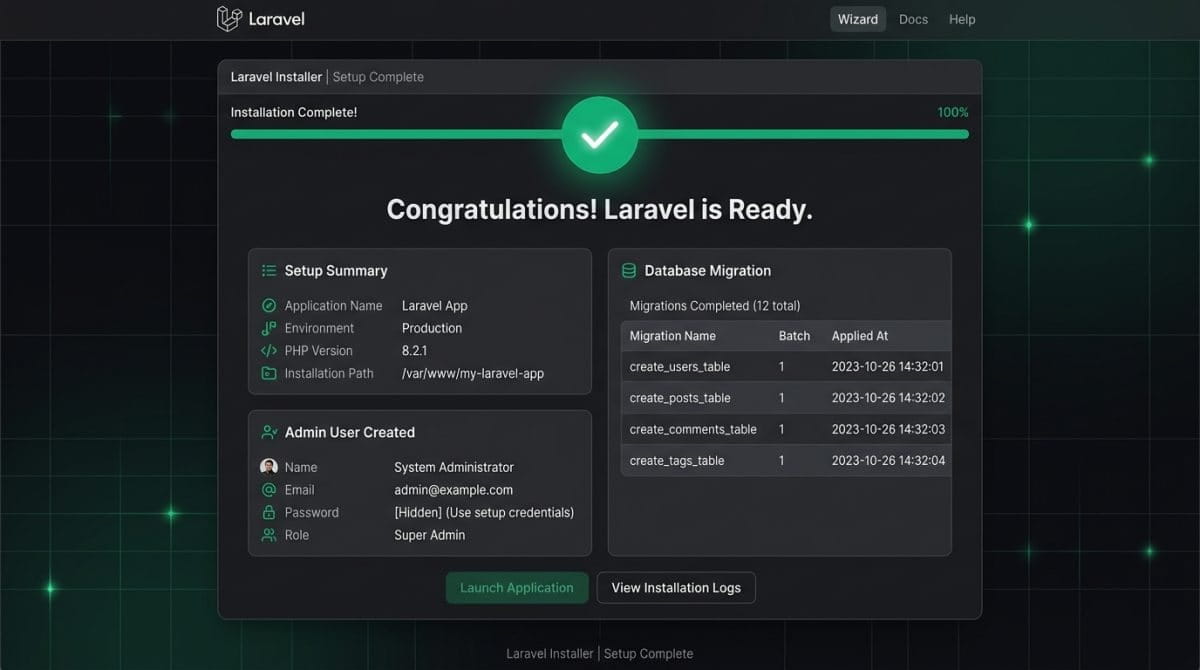Select the create_posts_table migration row
Image resolution: width=1200 pixels, height=670 pixels.
pyautogui.click(x=786, y=398)
